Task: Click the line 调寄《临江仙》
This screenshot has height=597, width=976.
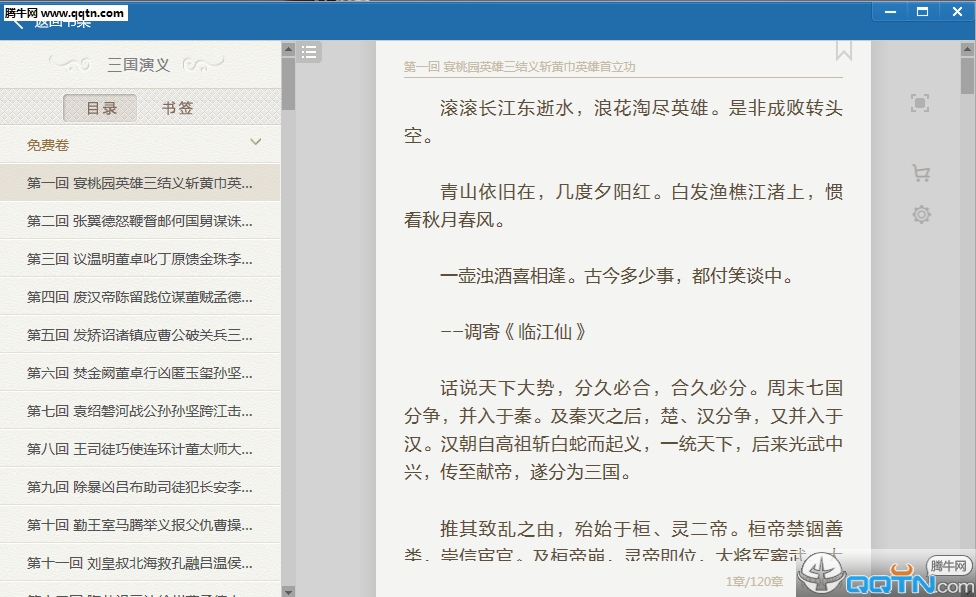Action: pyautogui.click(x=513, y=332)
